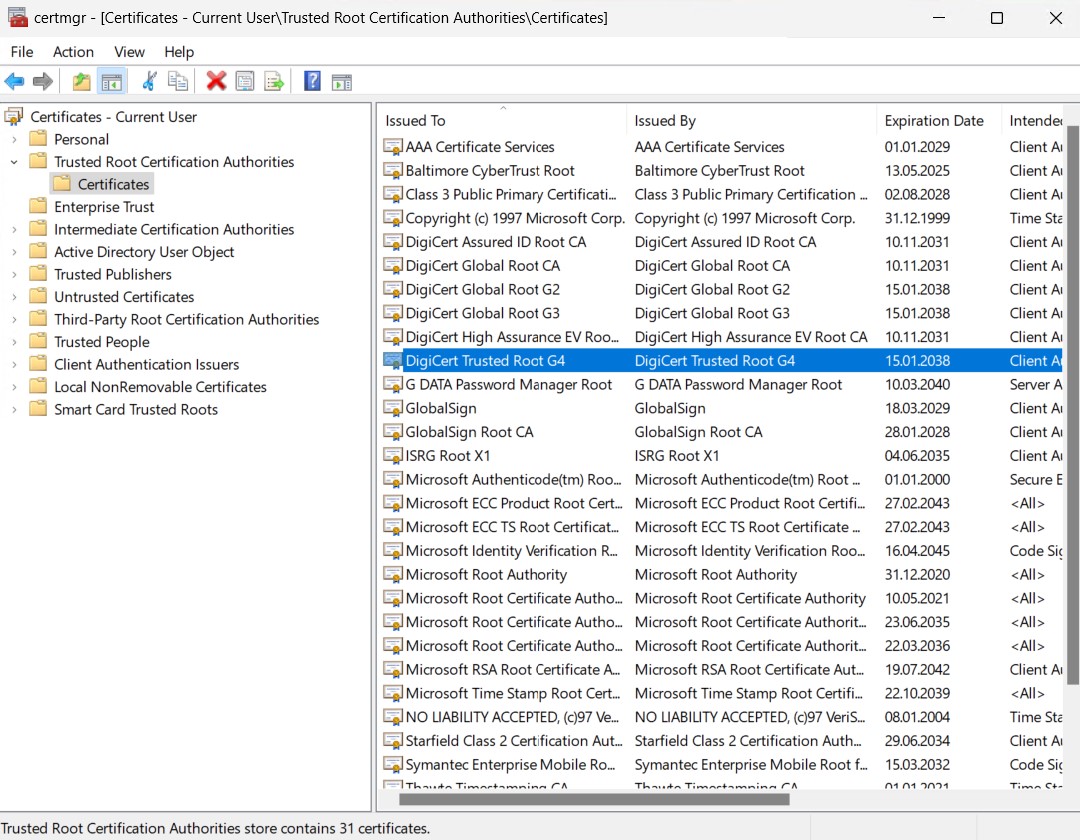Open the Action menu
Viewport: 1080px width, 840px height.
point(73,52)
